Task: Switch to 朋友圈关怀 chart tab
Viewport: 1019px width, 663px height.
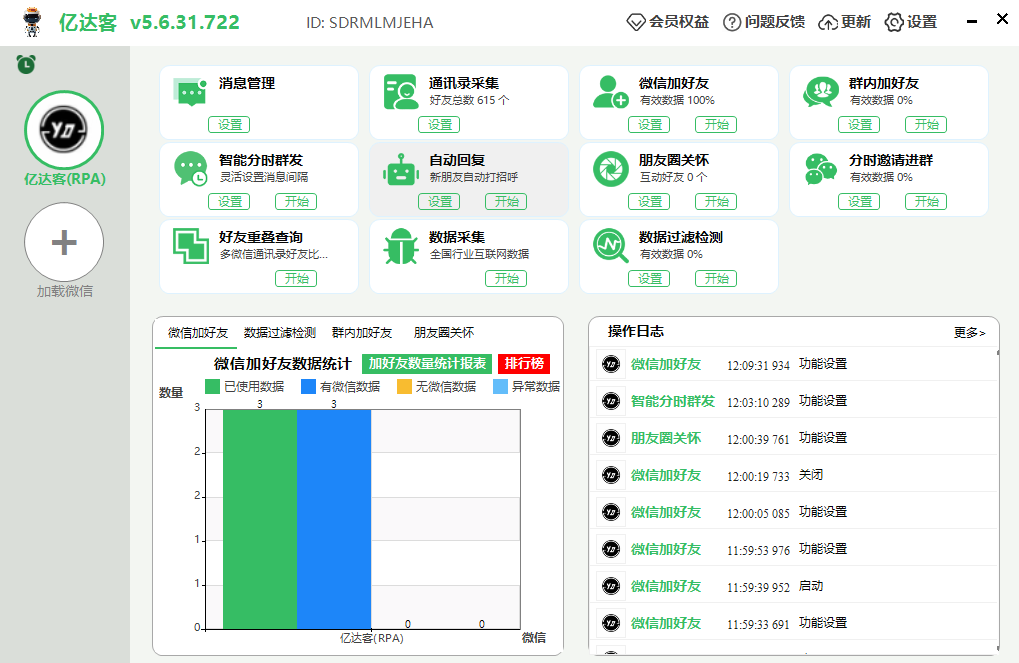Action: 444,333
